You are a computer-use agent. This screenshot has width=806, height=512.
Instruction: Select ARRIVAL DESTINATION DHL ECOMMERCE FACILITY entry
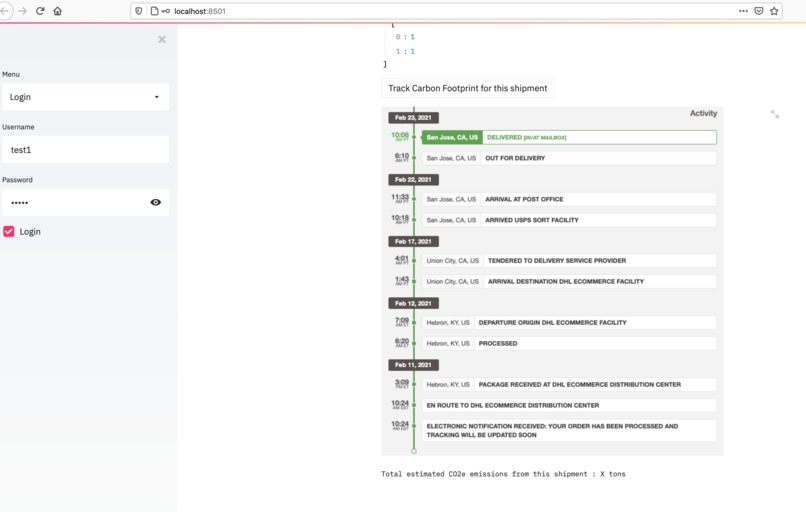(x=569, y=281)
